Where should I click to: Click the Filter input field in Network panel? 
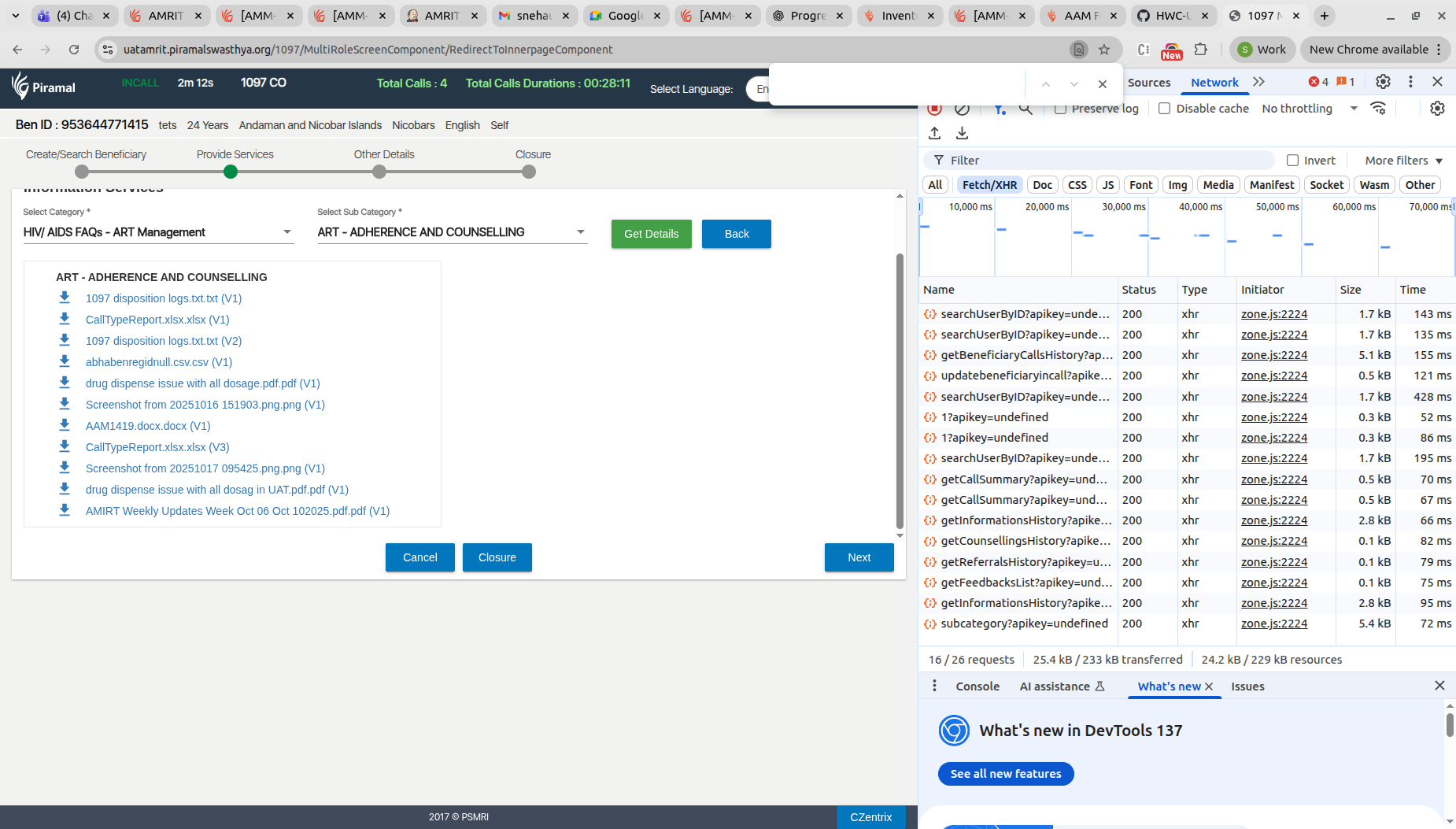point(1102,161)
